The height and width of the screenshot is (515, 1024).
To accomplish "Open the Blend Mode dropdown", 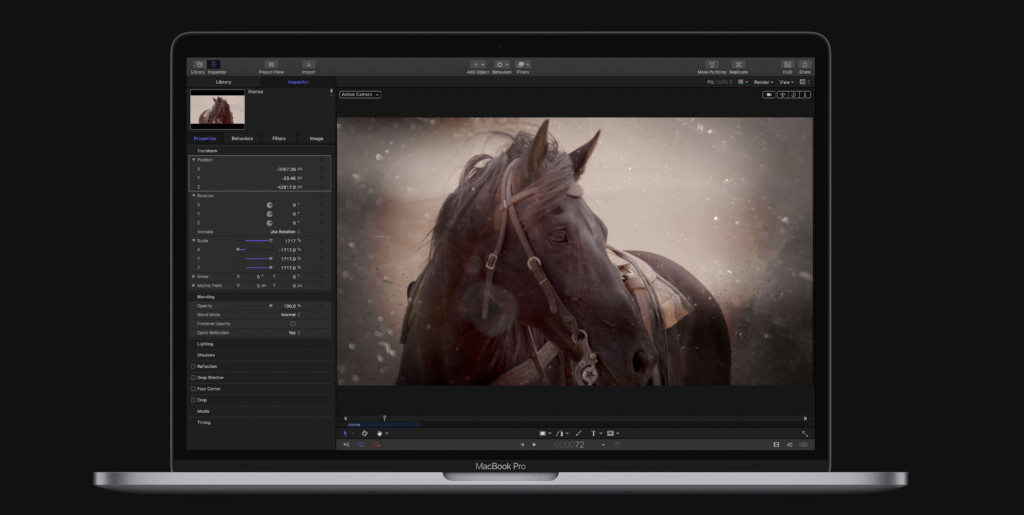I will click(x=289, y=315).
